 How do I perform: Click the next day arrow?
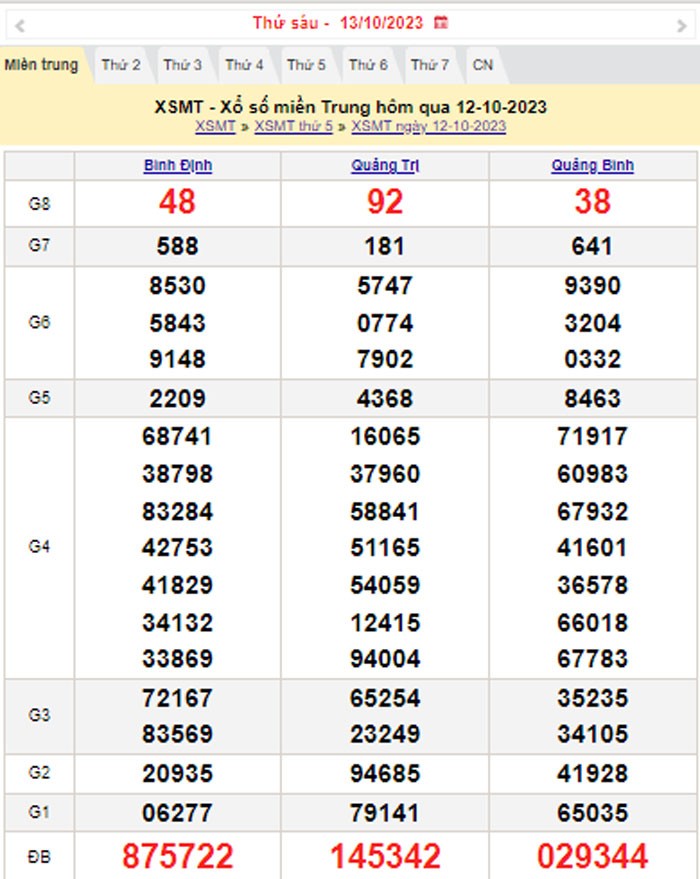(682, 24)
